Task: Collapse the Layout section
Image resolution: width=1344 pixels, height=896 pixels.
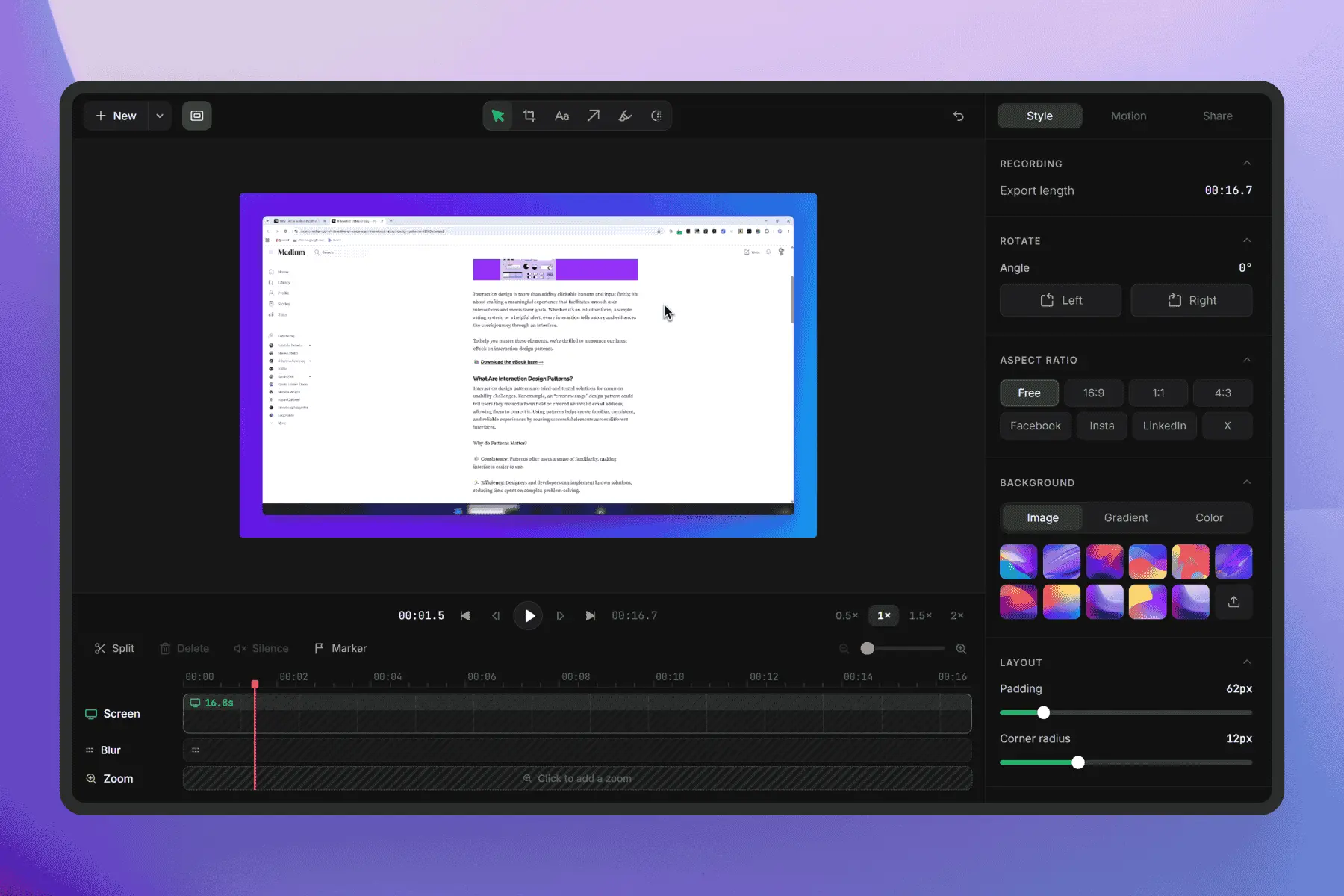Action: click(x=1246, y=662)
